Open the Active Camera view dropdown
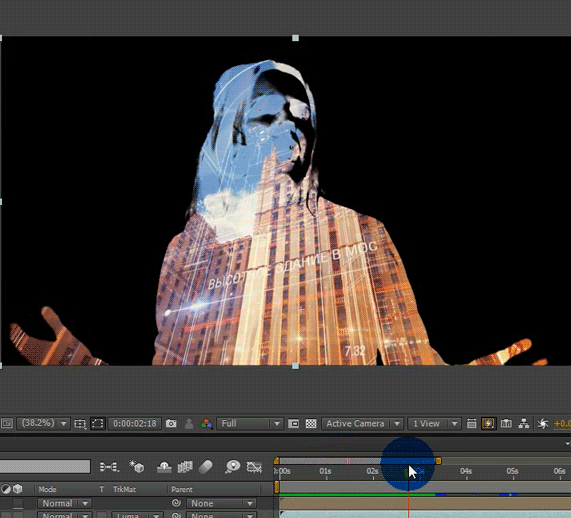Image resolution: width=571 pixels, height=518 pixels. point(362,424)
